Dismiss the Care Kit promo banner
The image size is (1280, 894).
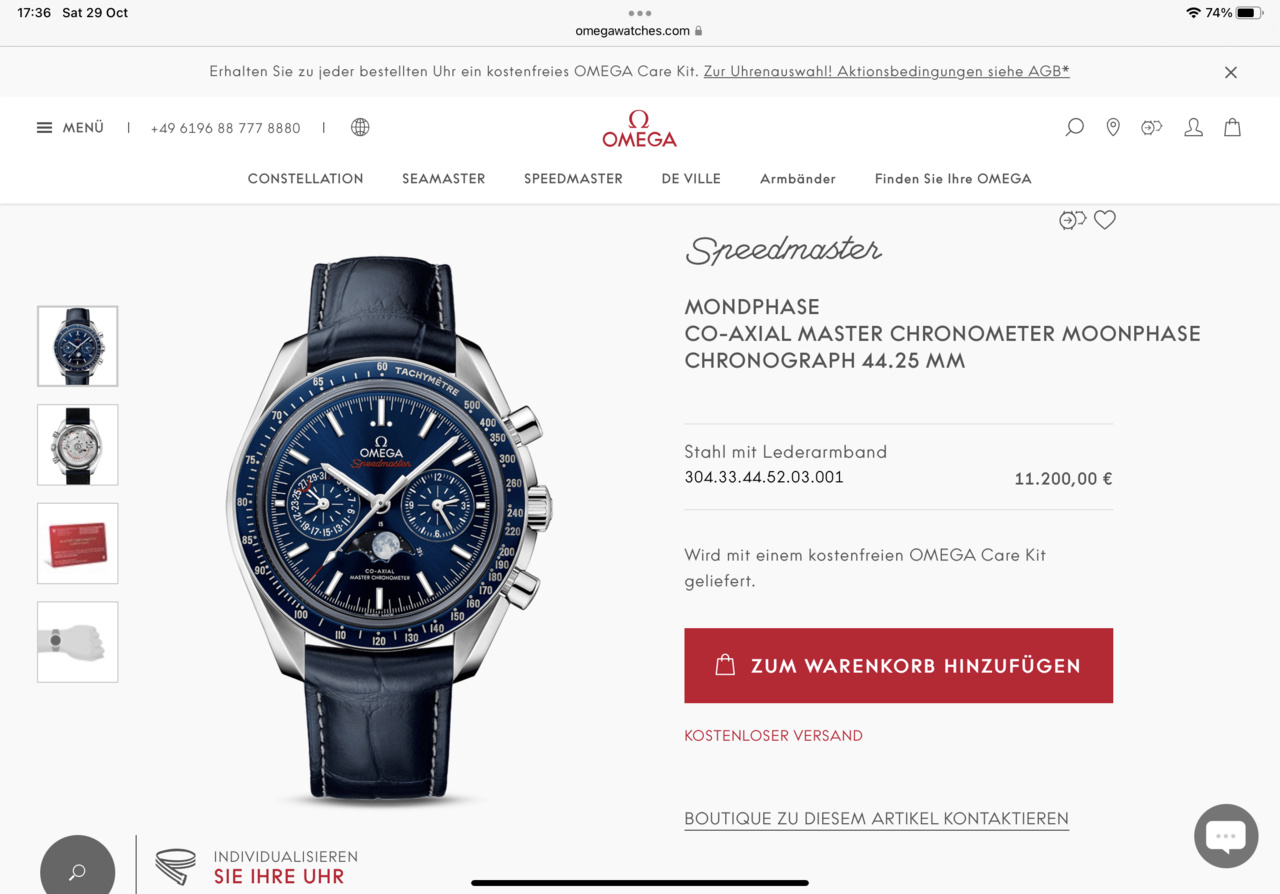tap(1231, 72)
